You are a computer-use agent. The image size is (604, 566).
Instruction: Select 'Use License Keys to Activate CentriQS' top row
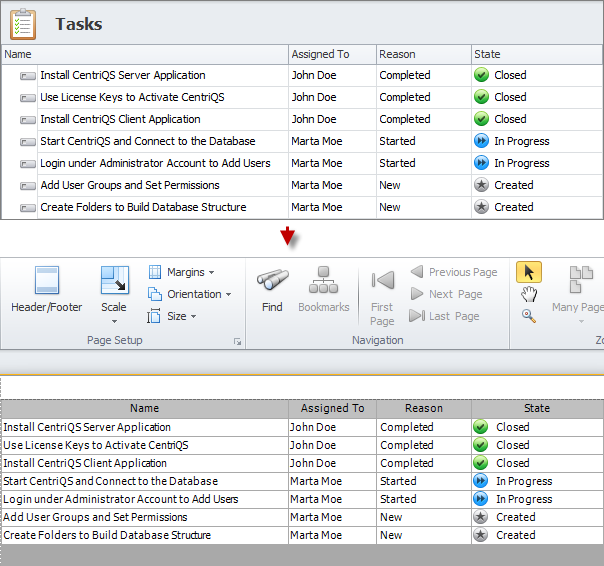[x=132, y=97]
